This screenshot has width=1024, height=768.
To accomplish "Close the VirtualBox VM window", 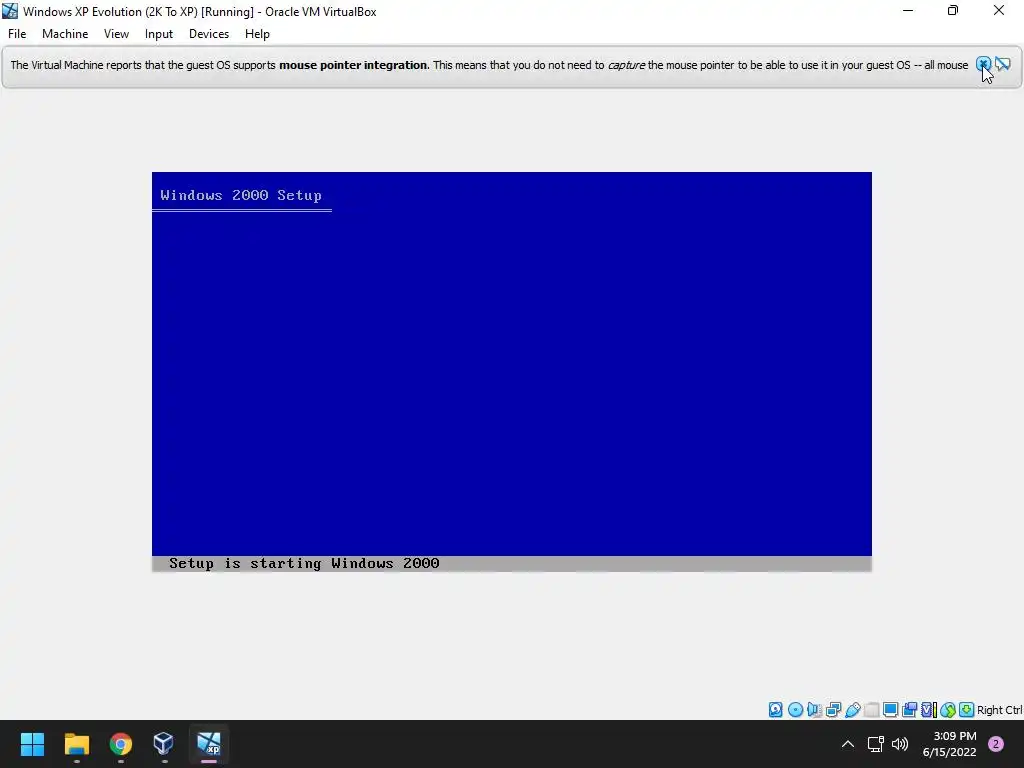I will (999, 11).
